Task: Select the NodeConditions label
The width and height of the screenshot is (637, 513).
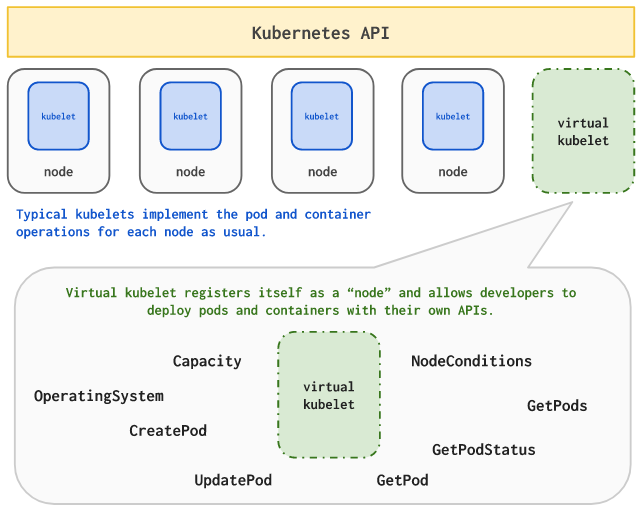Action: click(x=471, y=361)
